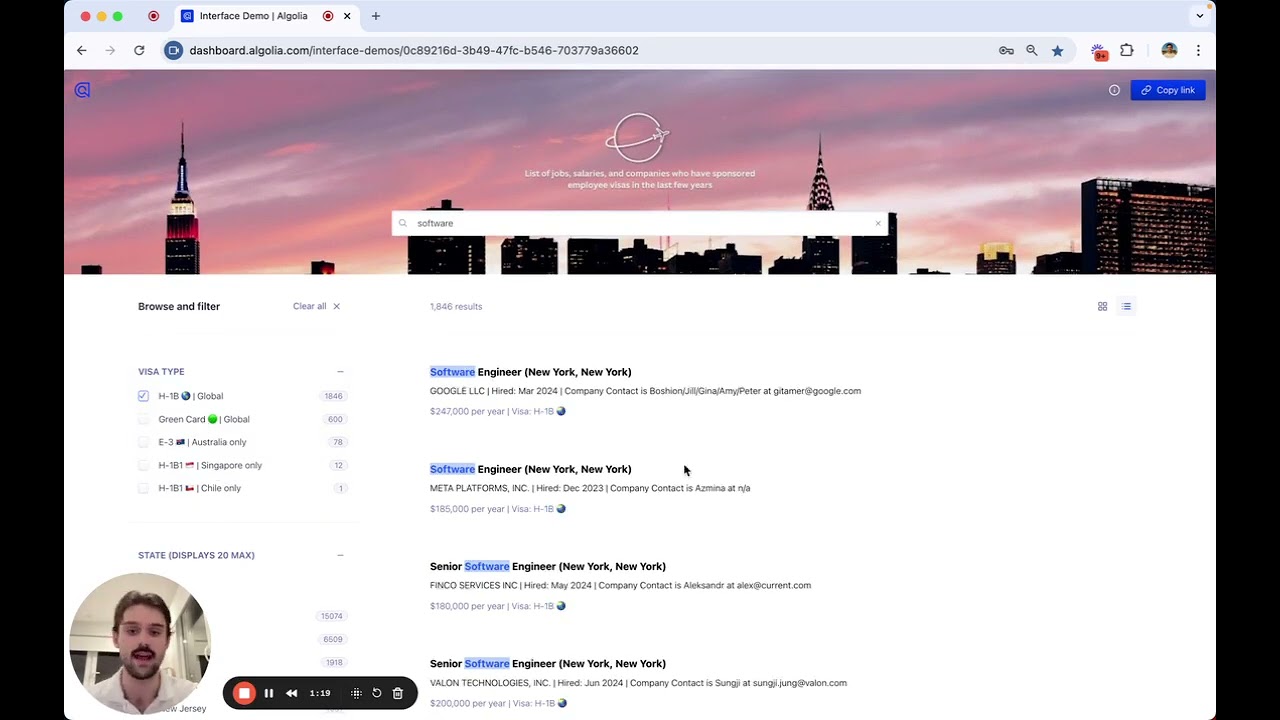Pause the screen recording
1280x720 pixels.
point(269,693)
